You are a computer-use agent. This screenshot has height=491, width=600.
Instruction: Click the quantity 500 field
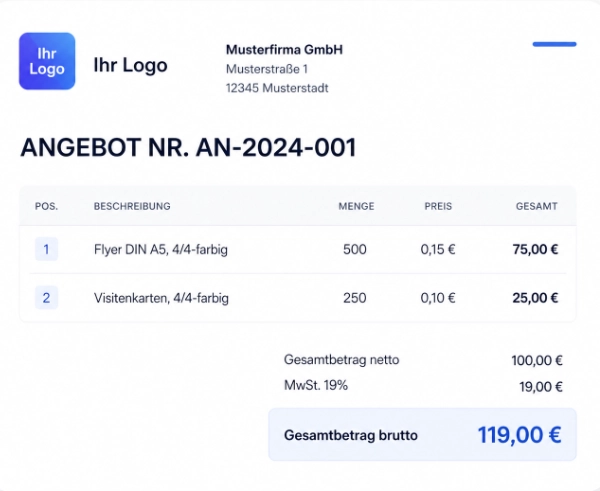pos(355,249)
